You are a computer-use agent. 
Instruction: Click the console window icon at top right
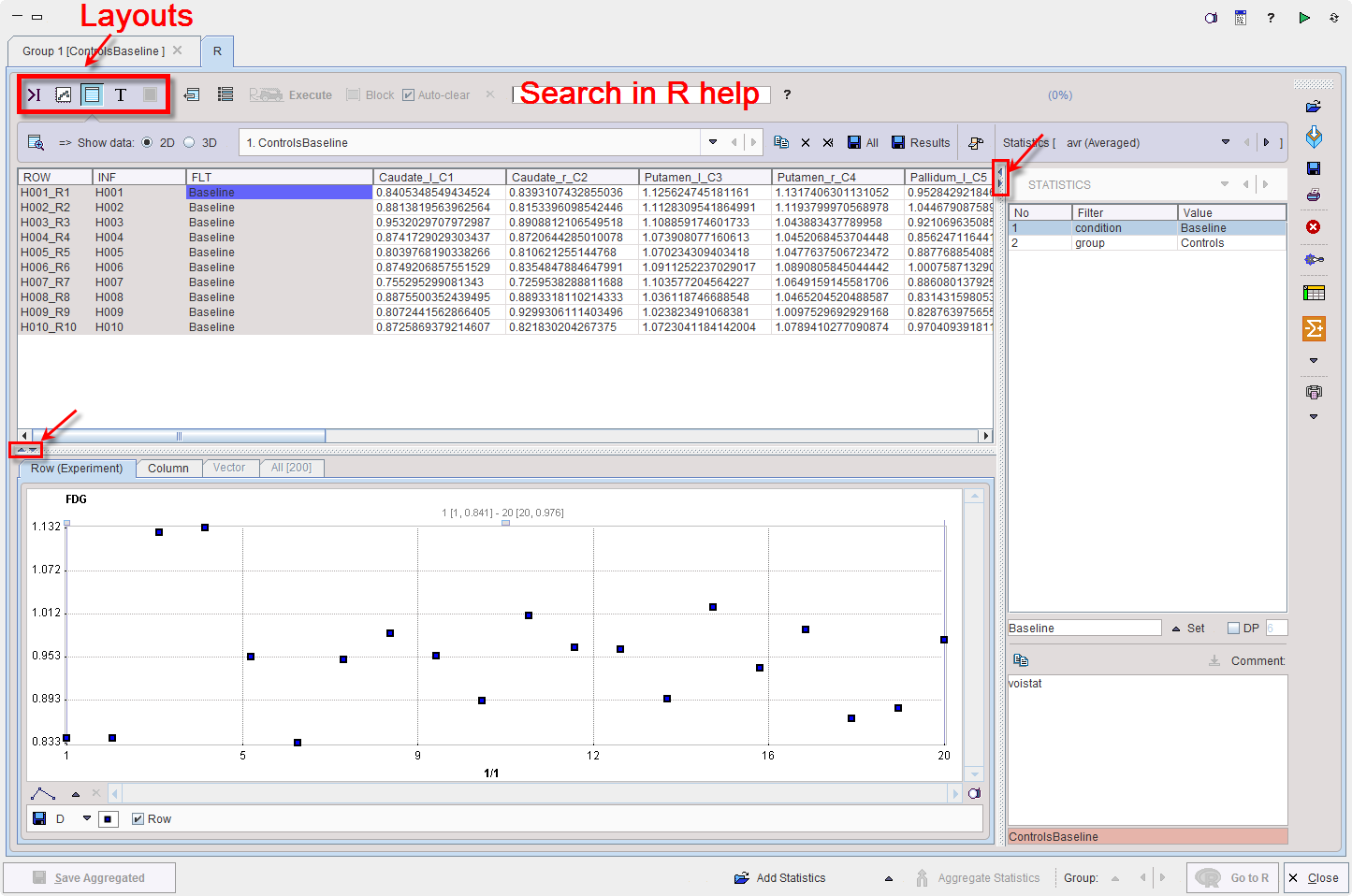pos(1241,18)
